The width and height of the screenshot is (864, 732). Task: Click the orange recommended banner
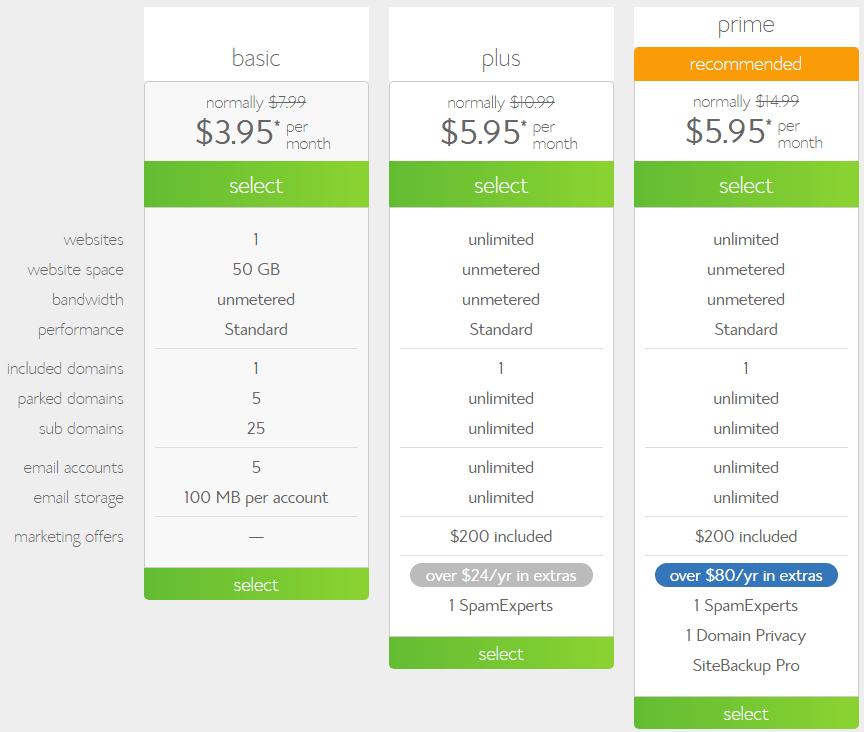pos(746,64)
